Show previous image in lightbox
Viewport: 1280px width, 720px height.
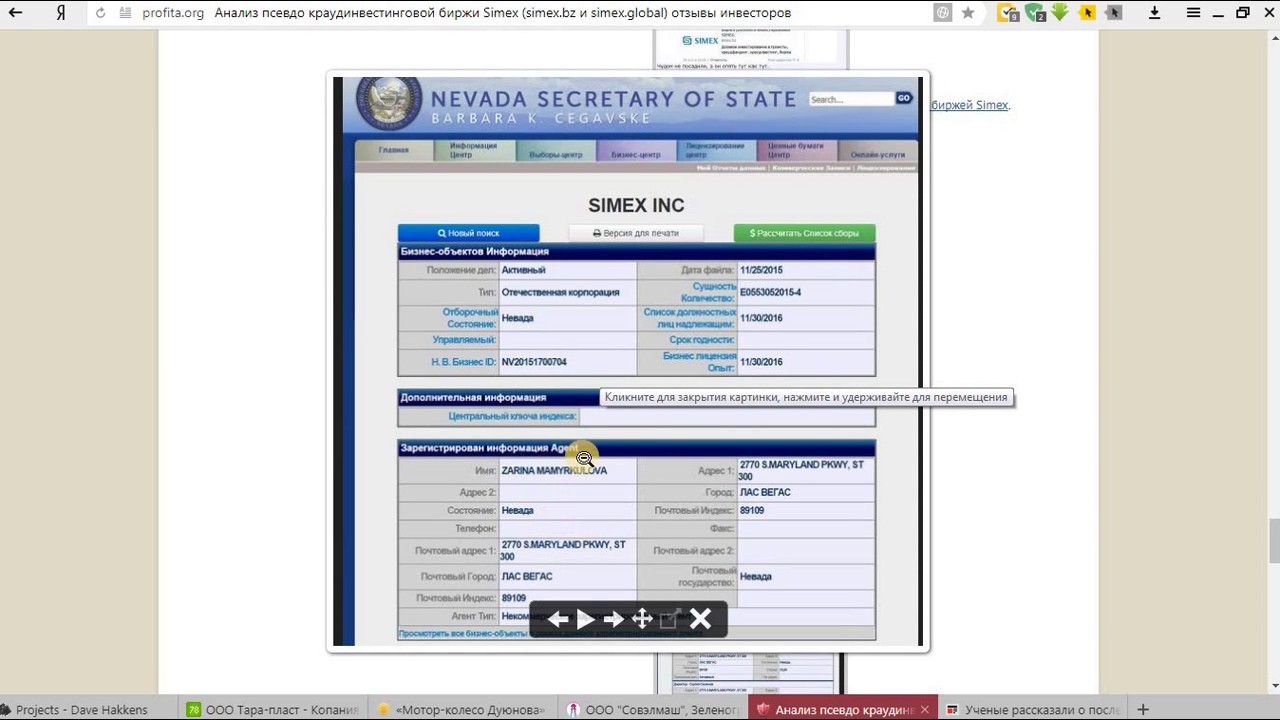[558, 619]
